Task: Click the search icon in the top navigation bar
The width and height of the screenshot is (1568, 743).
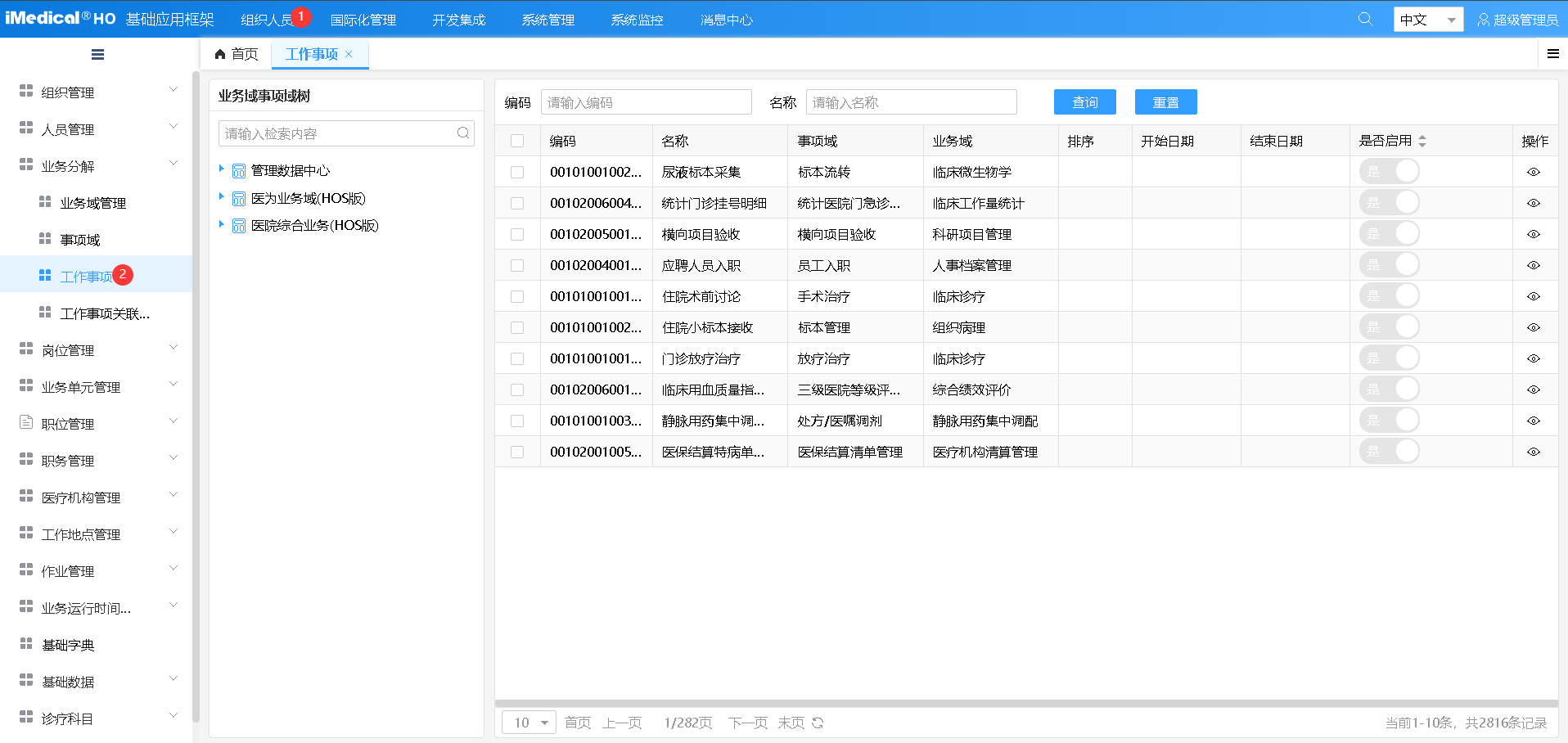Action: pos(1365,18)
